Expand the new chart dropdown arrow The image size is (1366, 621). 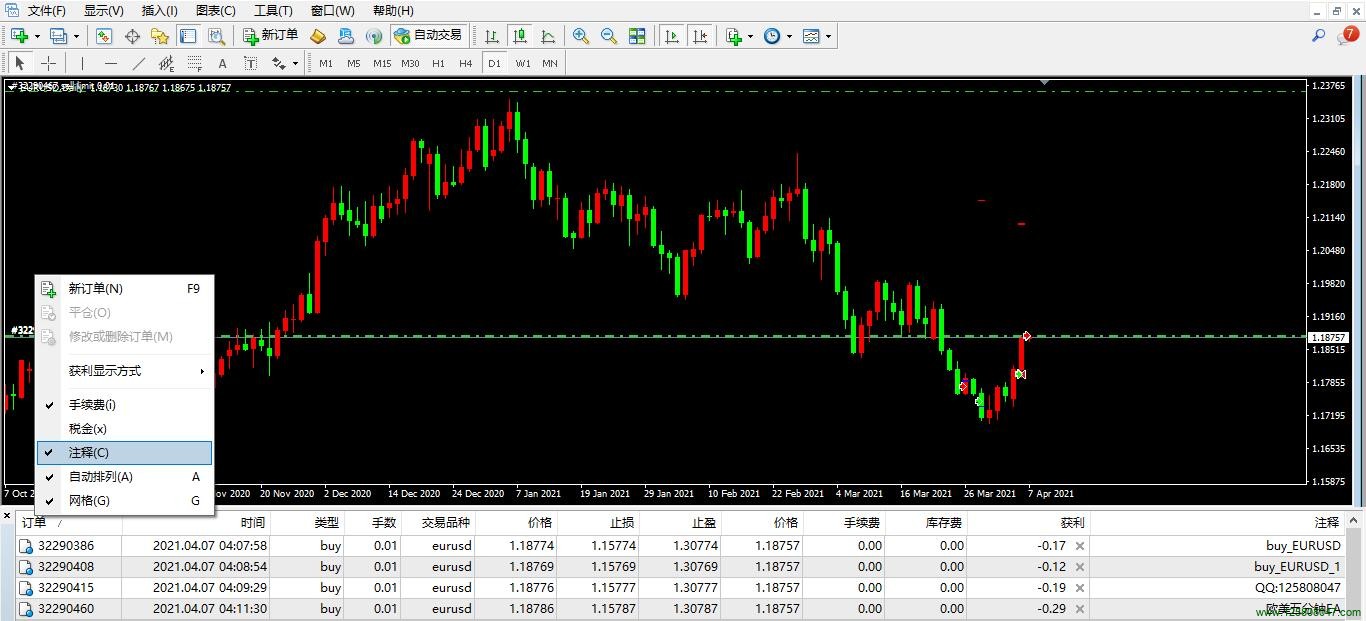[37, 36]
